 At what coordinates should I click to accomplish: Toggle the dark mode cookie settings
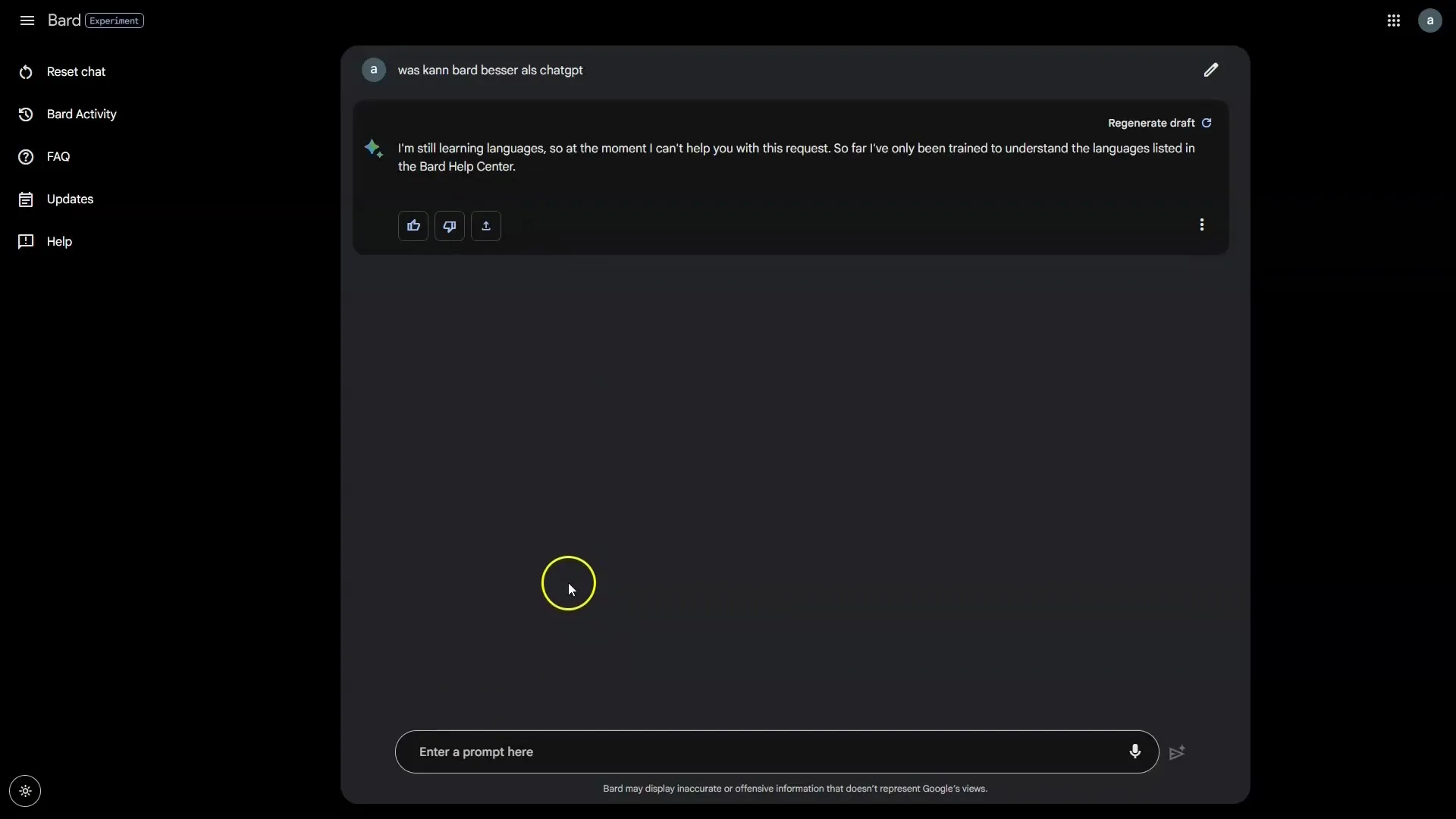pyautogui.click(x=24, y=791)
